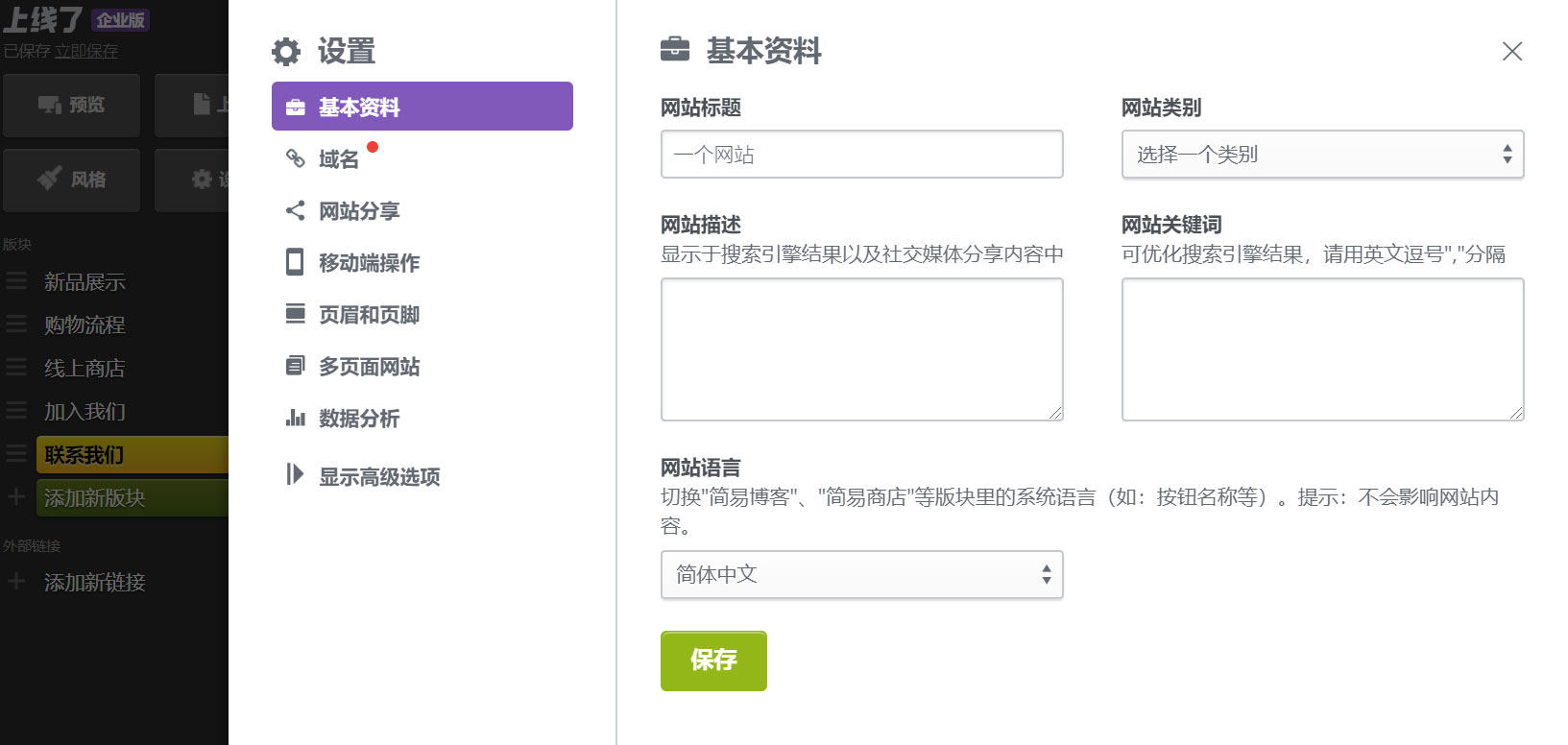The width and height of the screenshot is (1568, 745).
Task: Click the play arrow icon beside 显示高级选项
Action: pyautogui.click(x=295, y=474)
